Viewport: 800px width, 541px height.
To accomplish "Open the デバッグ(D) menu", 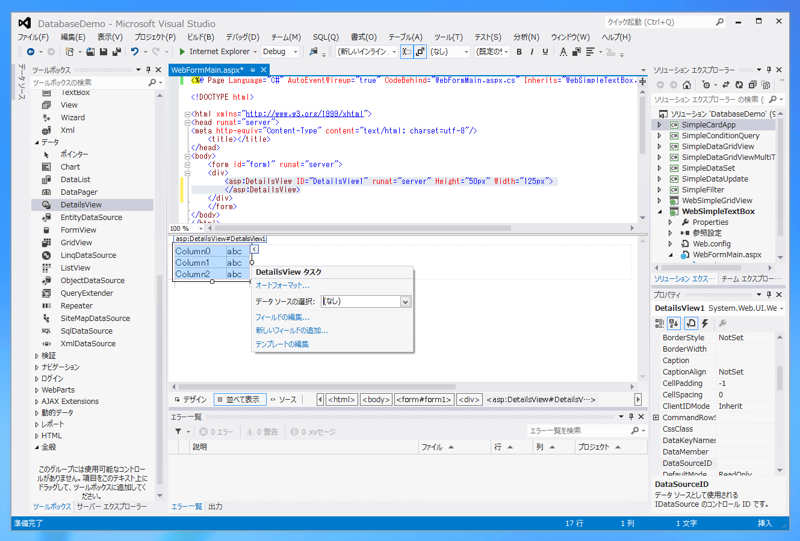I will point(242,37).
